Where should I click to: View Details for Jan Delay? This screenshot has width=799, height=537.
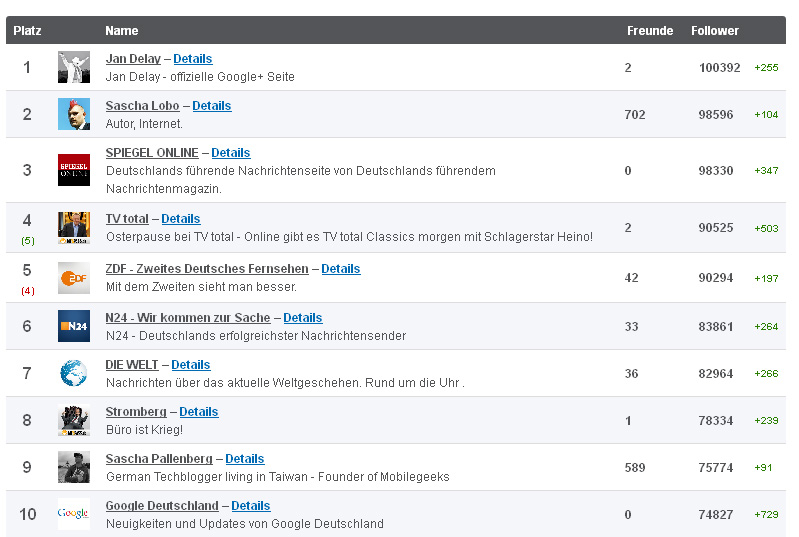pyautogui.click(x=193, y=59)
